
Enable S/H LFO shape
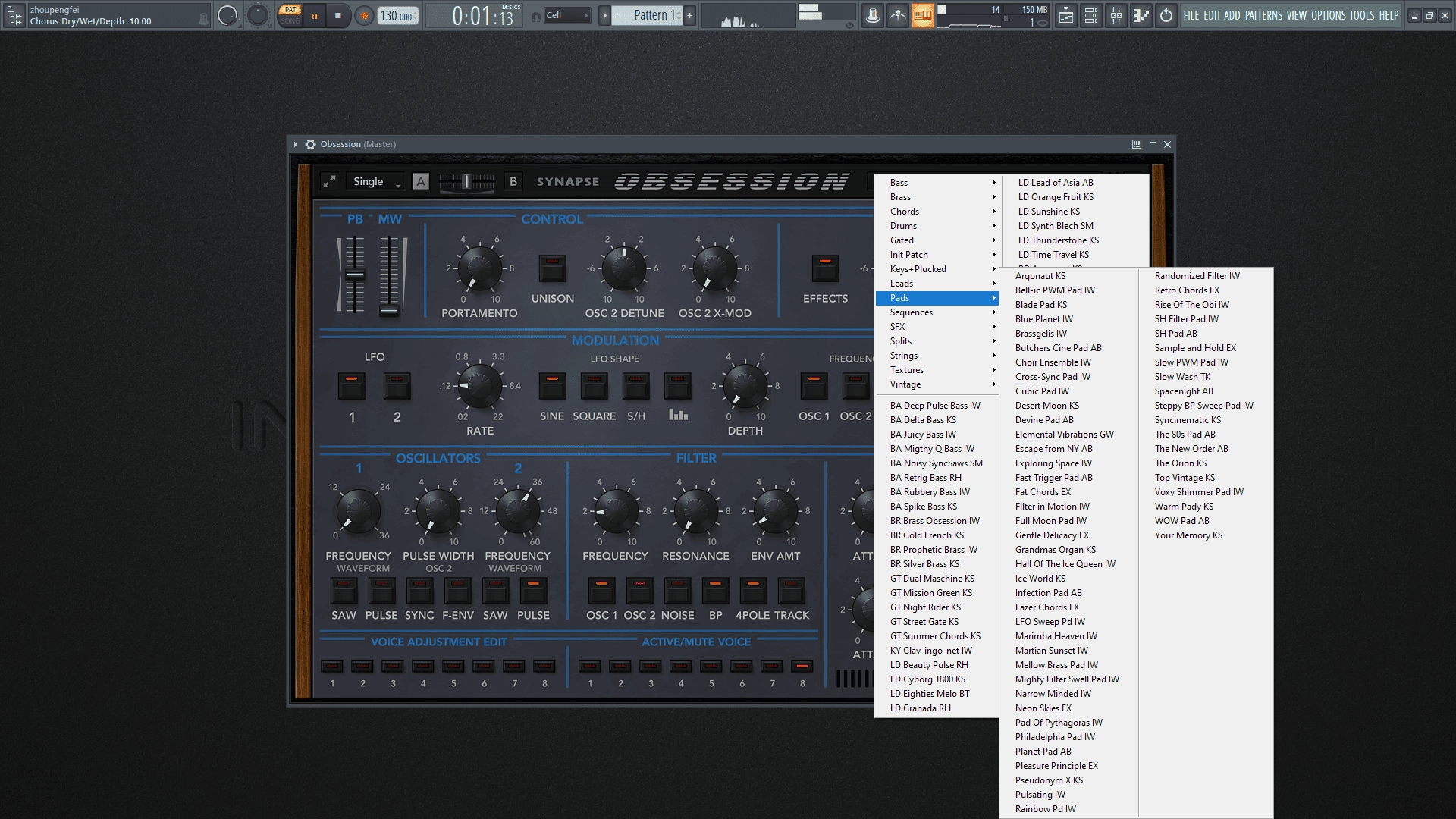click(635, 386)
